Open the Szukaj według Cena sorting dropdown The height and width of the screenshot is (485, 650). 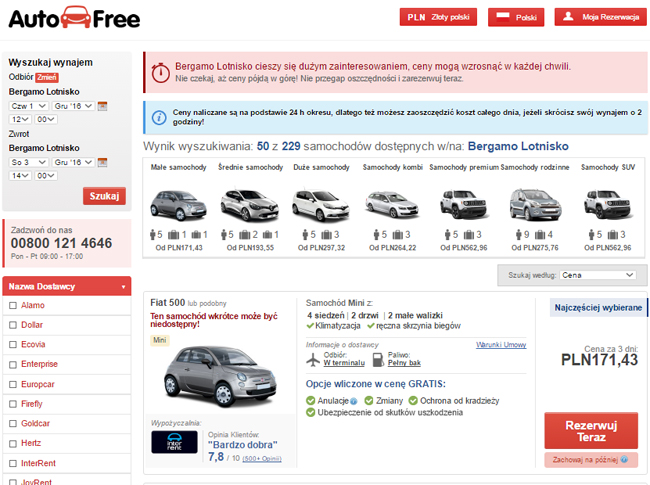(598, 275)
